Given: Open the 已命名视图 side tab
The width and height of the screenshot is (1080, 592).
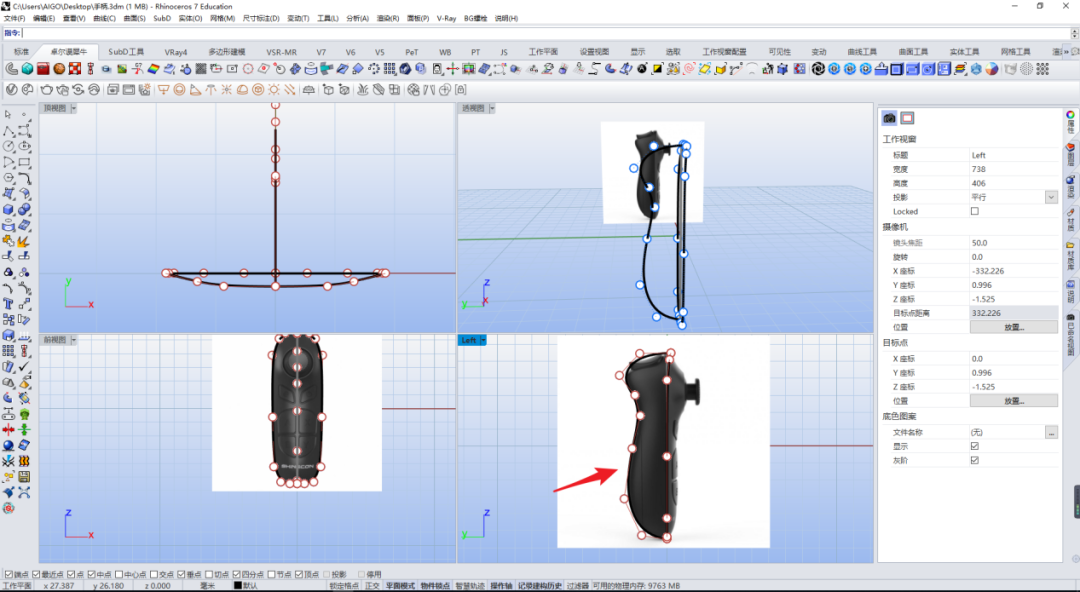Looking at the screenshot, I should pyautogui.click(x=1070, y=334).
